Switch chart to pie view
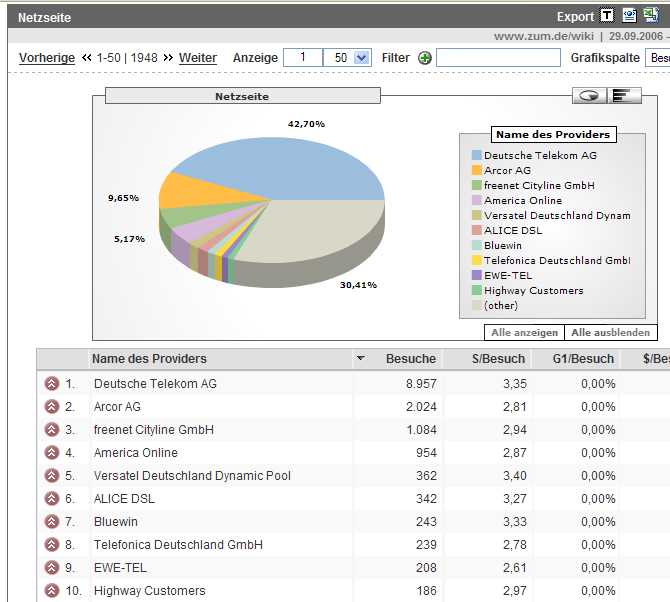670x602 pixels. [x=589, y=96]
